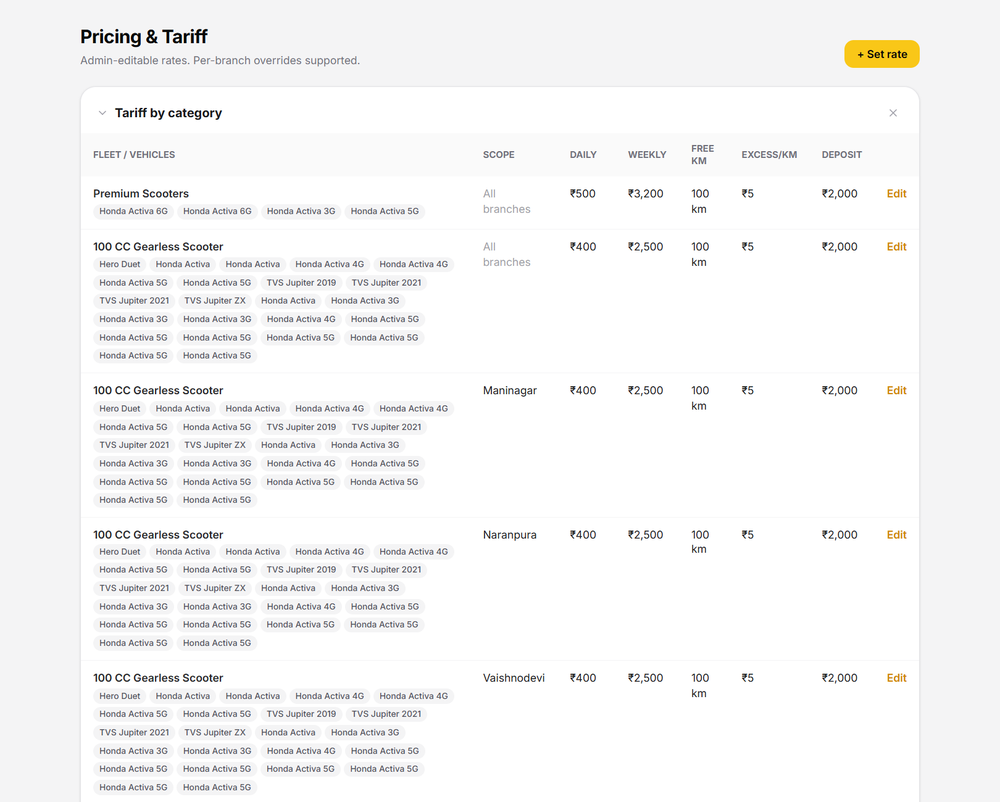
Task: Close the Tariff by category panel
Action: [x=893, y=113]
